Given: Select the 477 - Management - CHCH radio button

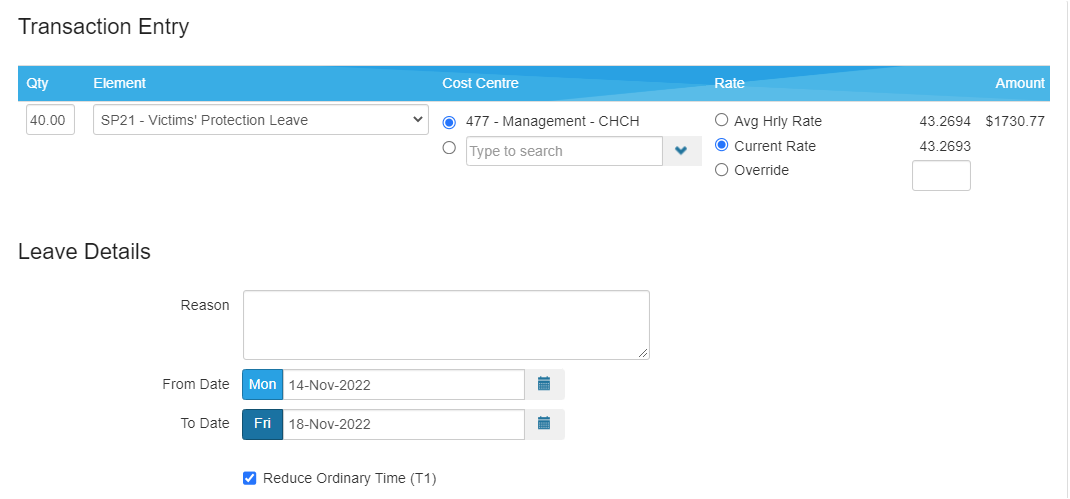Looking at the screenshot, I should click(x=449, y=122).
